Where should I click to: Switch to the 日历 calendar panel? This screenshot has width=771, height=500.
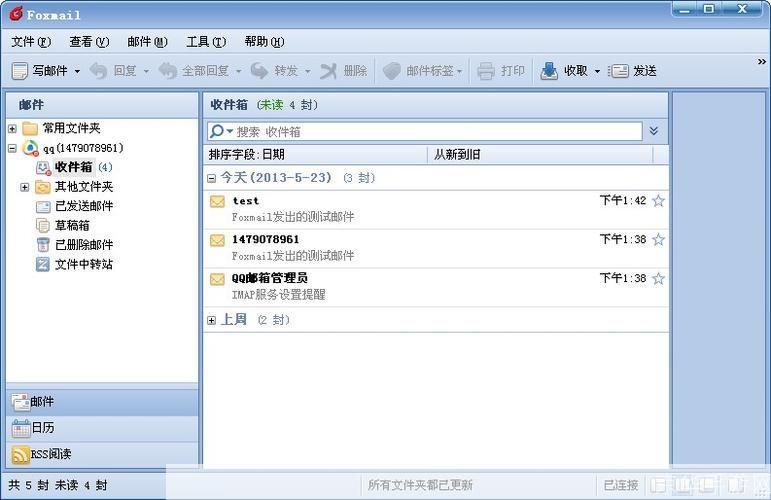102,429
